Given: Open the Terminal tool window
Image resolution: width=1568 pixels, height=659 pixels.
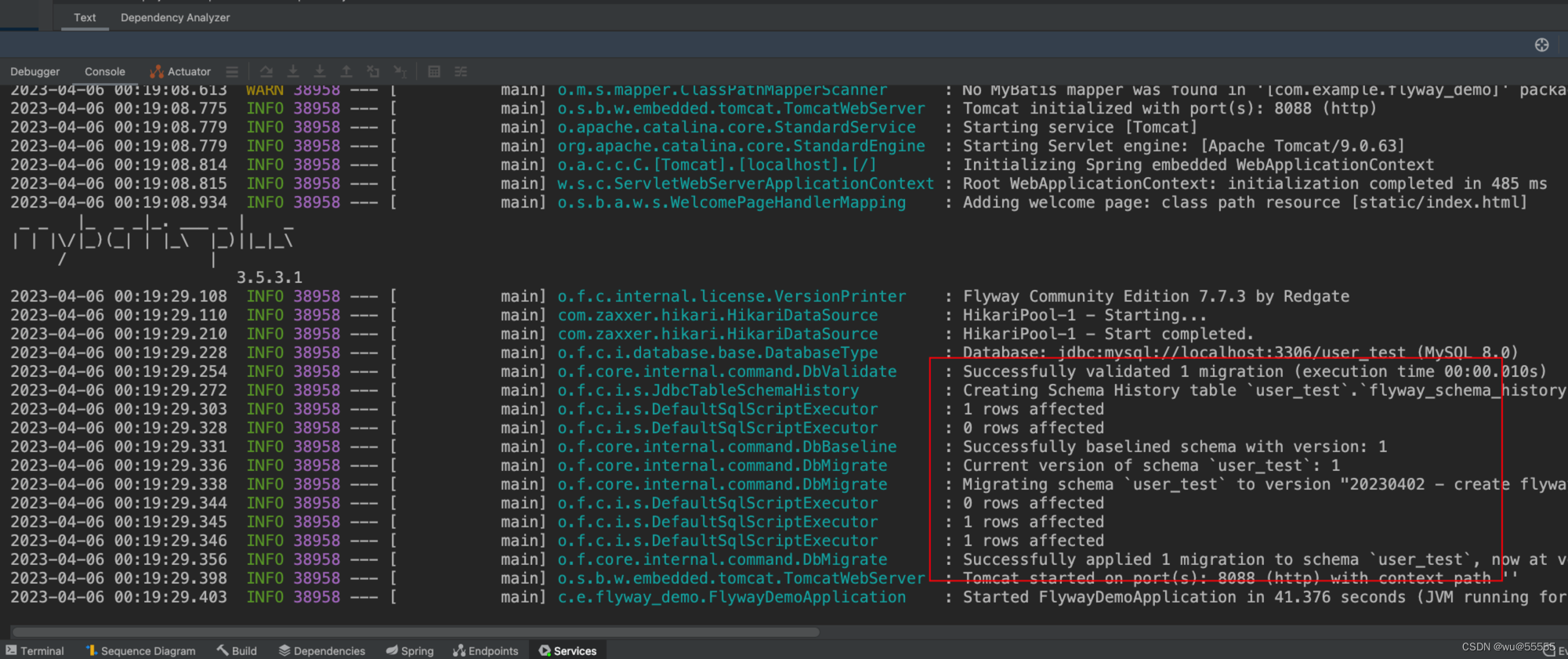Looking at the screenshot, I should pos(36,650).
